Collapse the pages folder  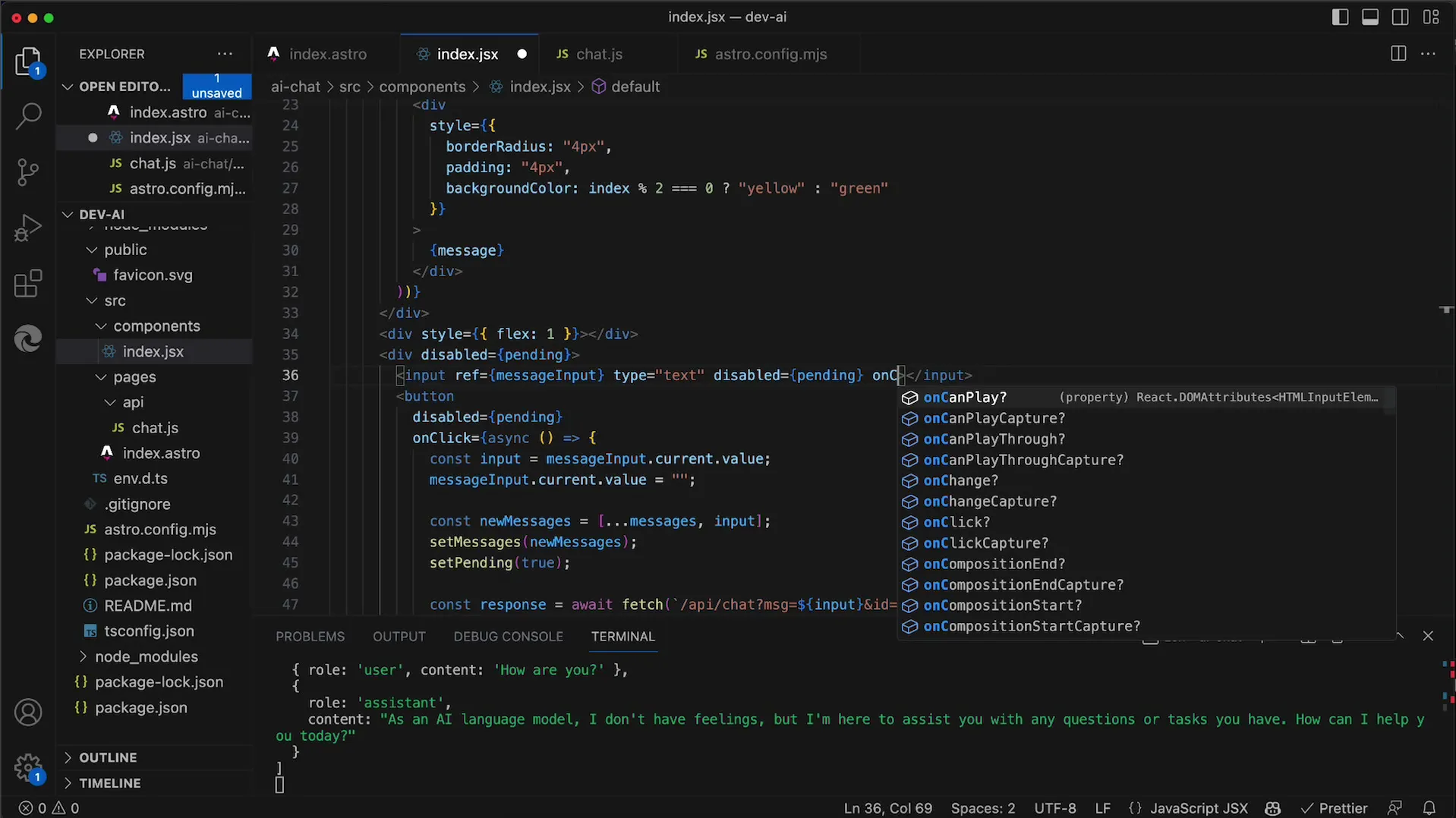[101, 377]
